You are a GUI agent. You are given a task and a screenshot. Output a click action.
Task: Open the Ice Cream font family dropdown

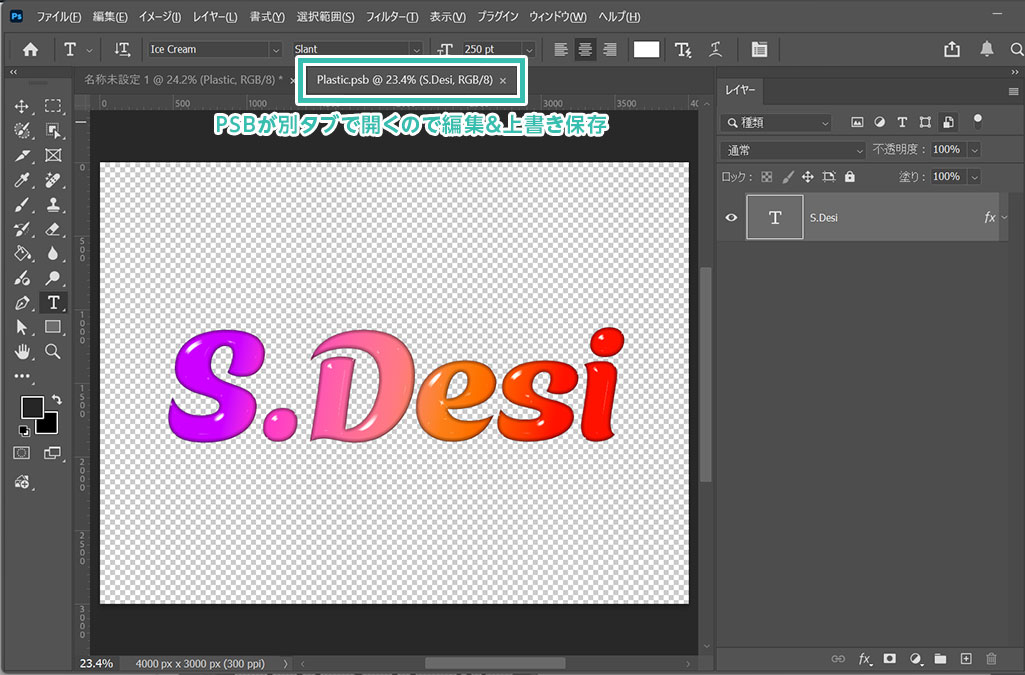[275, 49]
